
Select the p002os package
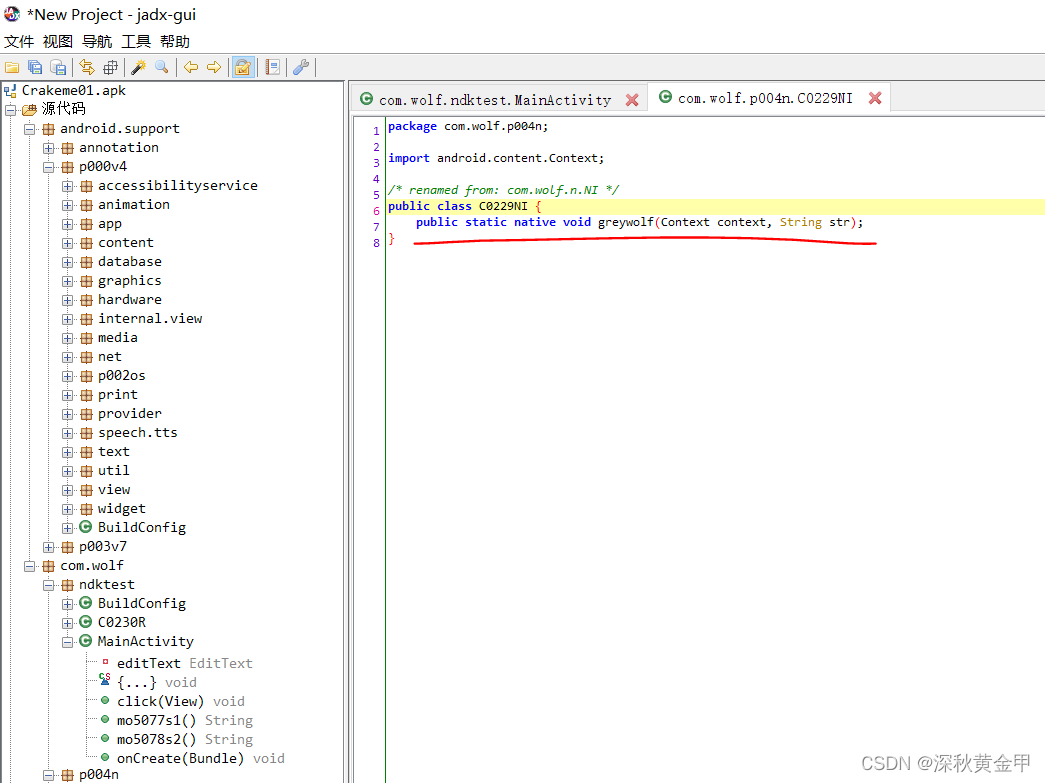coord(121,376)
